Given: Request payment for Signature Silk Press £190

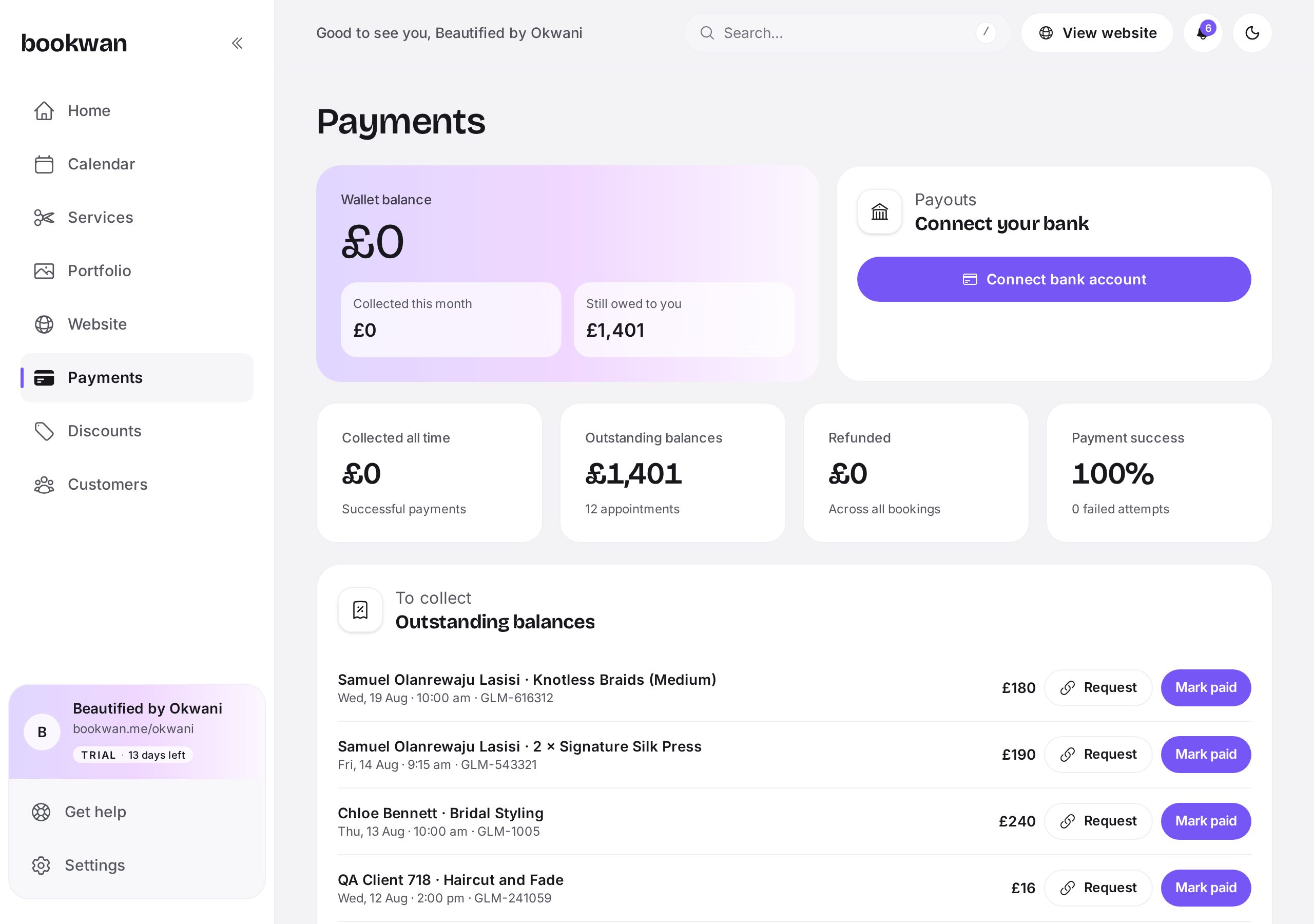Looking at the screenshot, I should pyautogui.click(x=1098, y=755).
